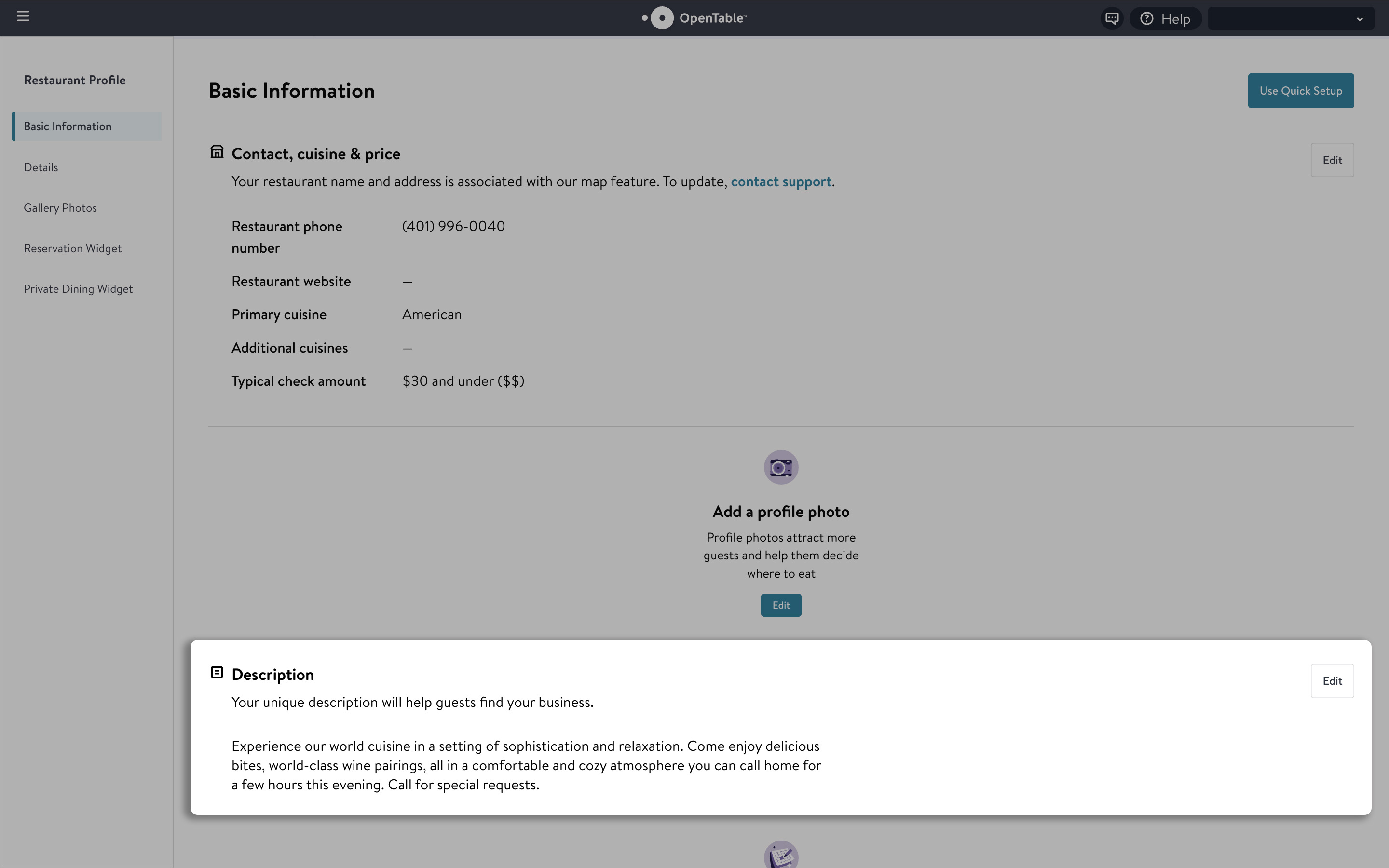Open the Details sidebar item

[x=41, y=167]
